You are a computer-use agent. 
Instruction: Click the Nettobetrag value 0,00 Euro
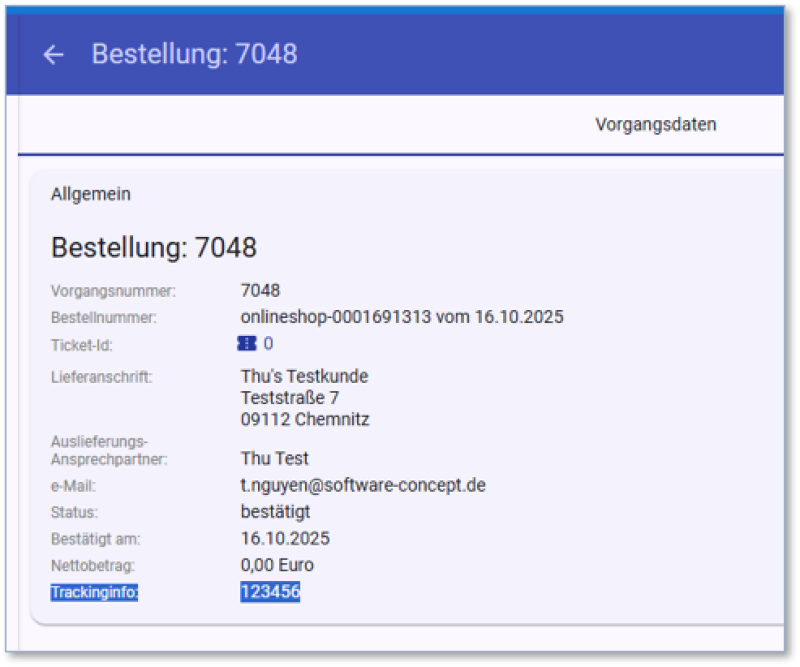click(277, 565)
